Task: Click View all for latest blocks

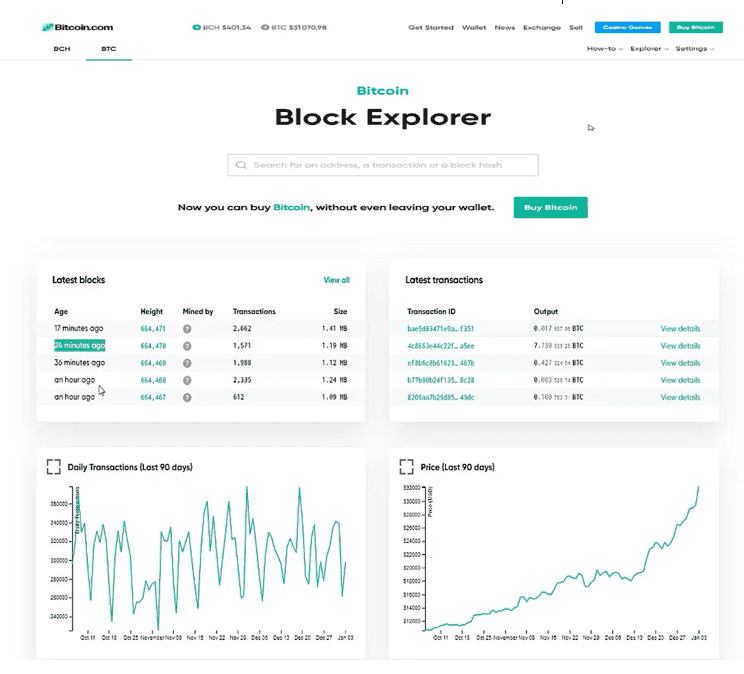Action: click(336, 280)
